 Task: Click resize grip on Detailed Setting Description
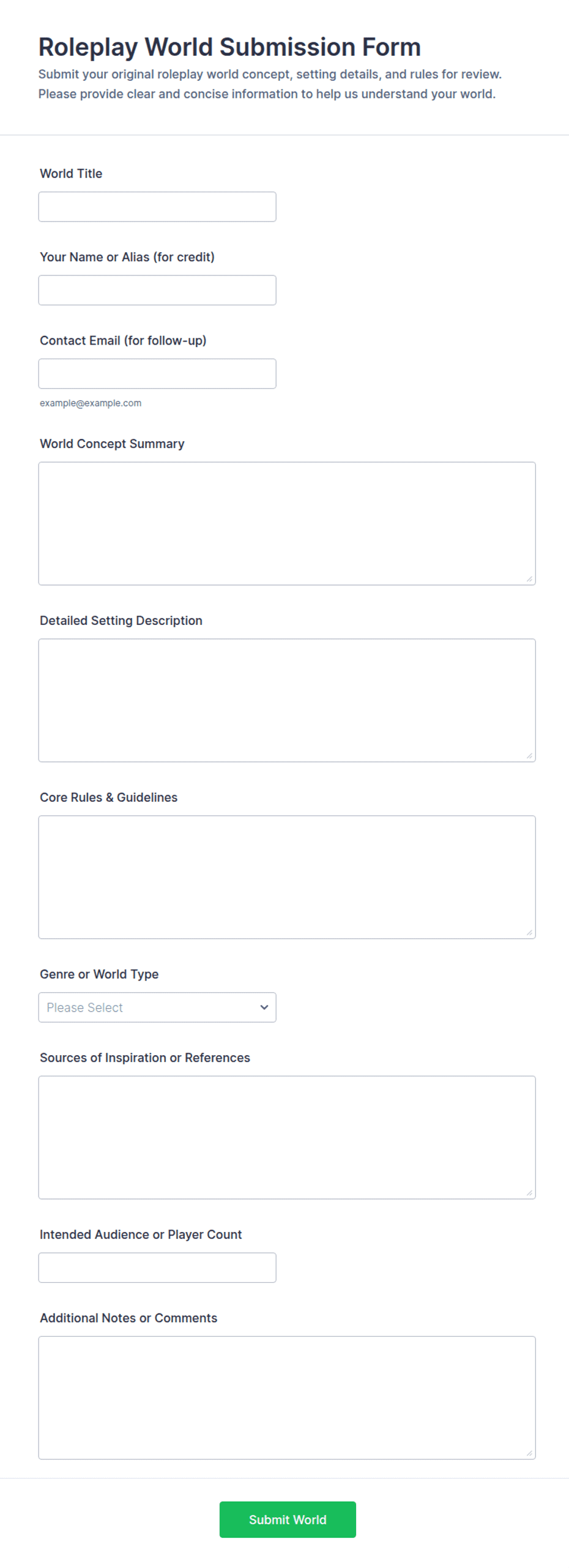tap(529, 756)
